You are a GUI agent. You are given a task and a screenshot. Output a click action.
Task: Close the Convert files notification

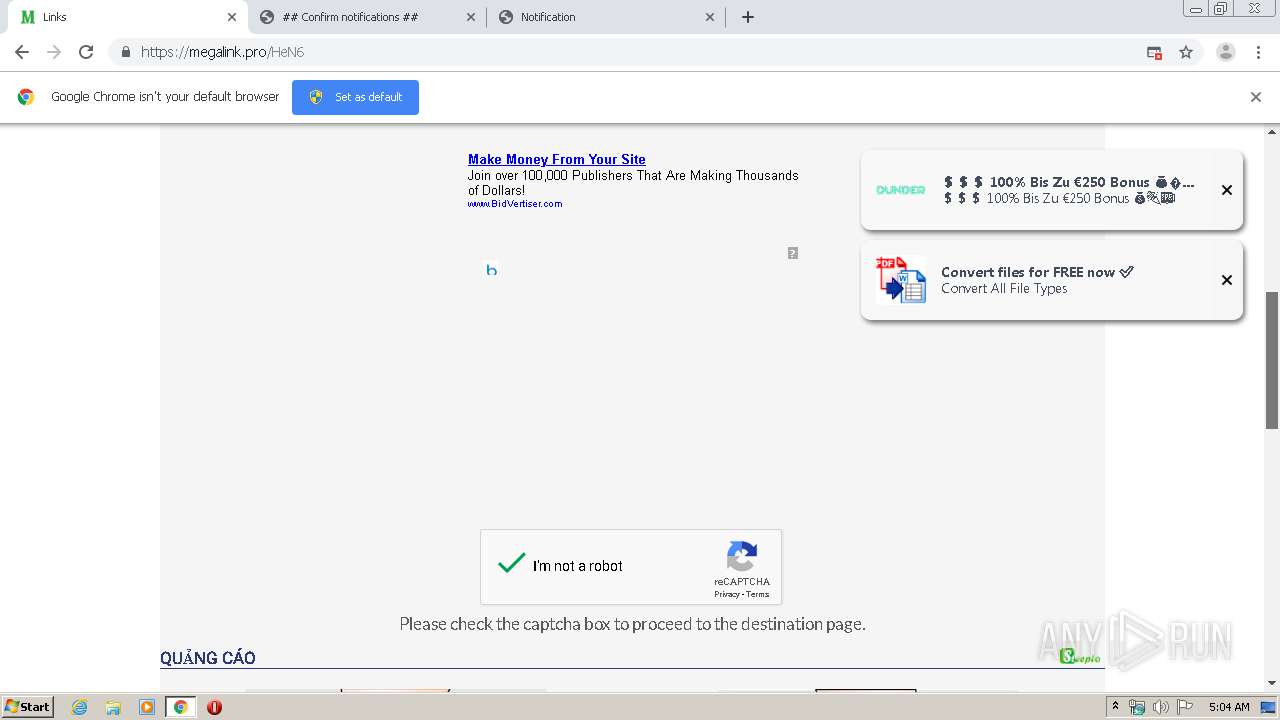tap(1227, 280)
